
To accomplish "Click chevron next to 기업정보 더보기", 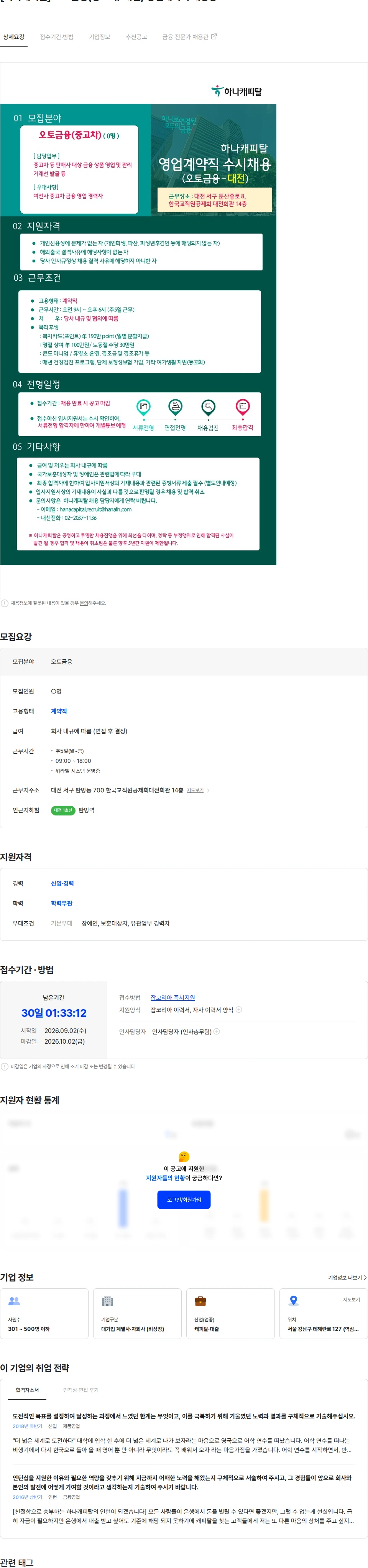I will coord(365,1278).
